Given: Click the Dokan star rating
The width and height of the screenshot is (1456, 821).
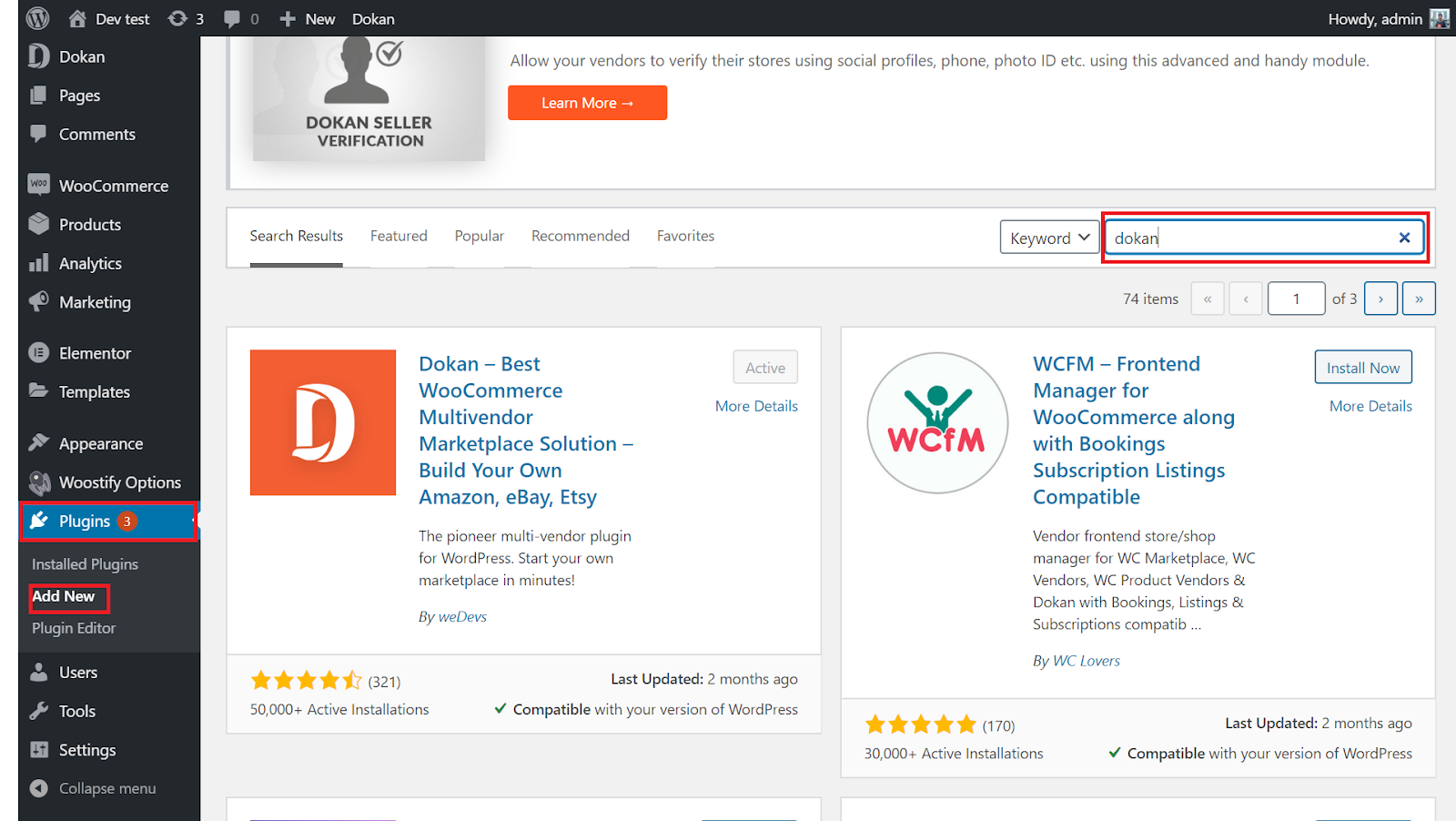Looking at the screenshot, I should (306, 680).
